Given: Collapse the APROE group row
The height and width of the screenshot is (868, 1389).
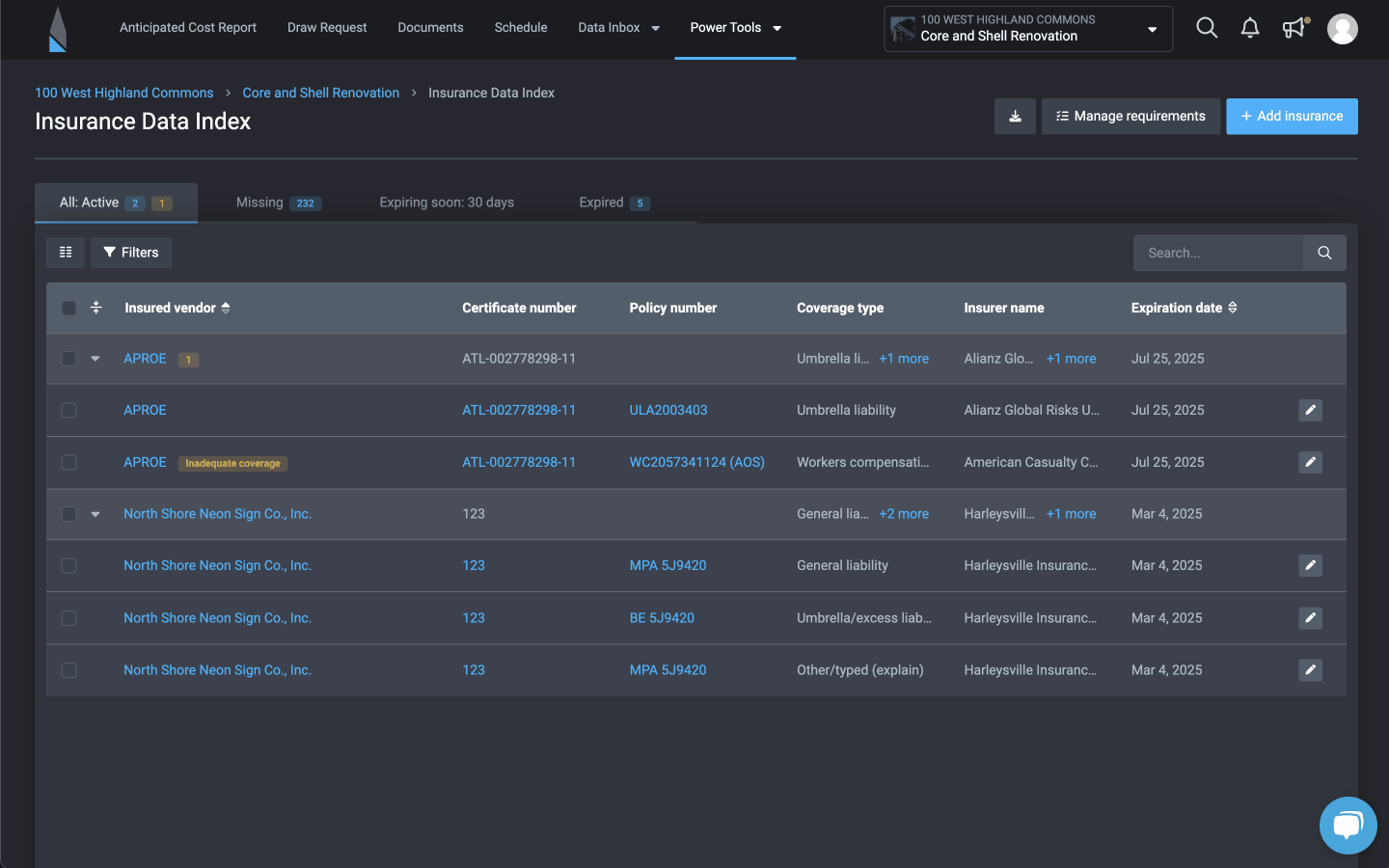Looking at the screenshot, I should 95,359.
